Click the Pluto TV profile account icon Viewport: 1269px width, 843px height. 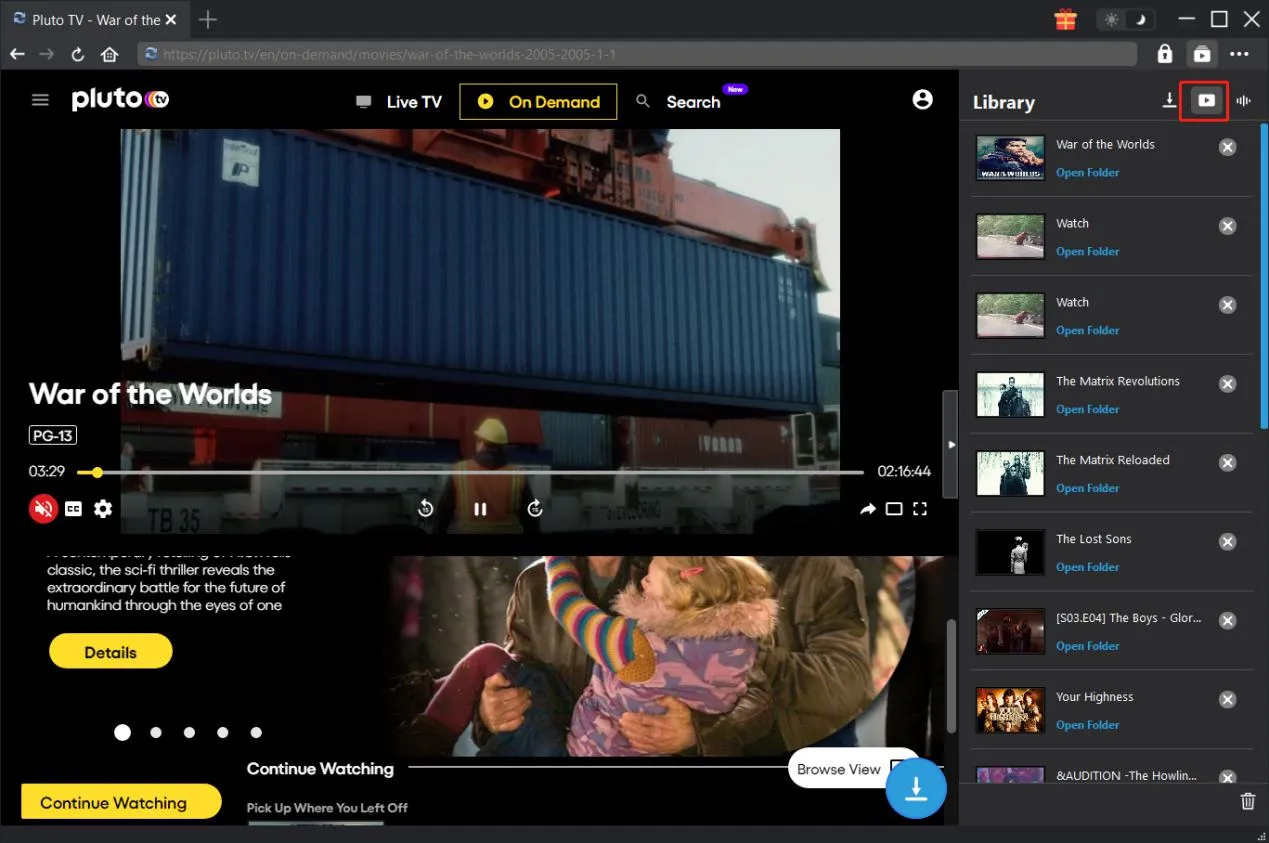point(922,99)
